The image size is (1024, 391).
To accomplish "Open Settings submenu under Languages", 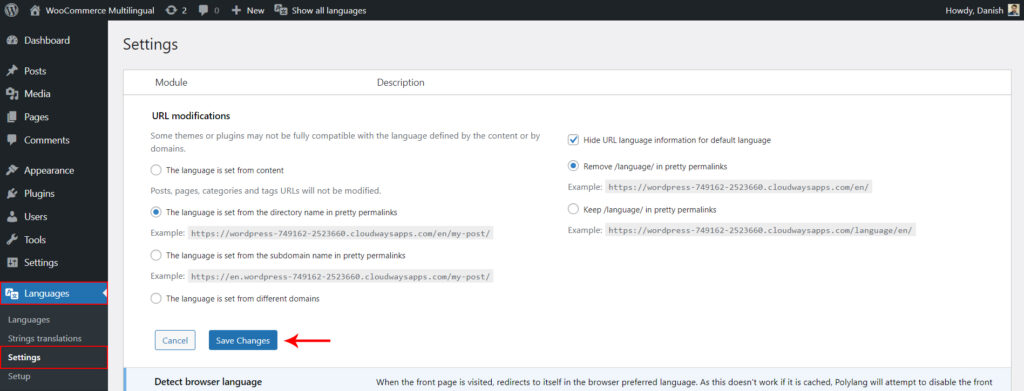I will click(x=24, y=358).
